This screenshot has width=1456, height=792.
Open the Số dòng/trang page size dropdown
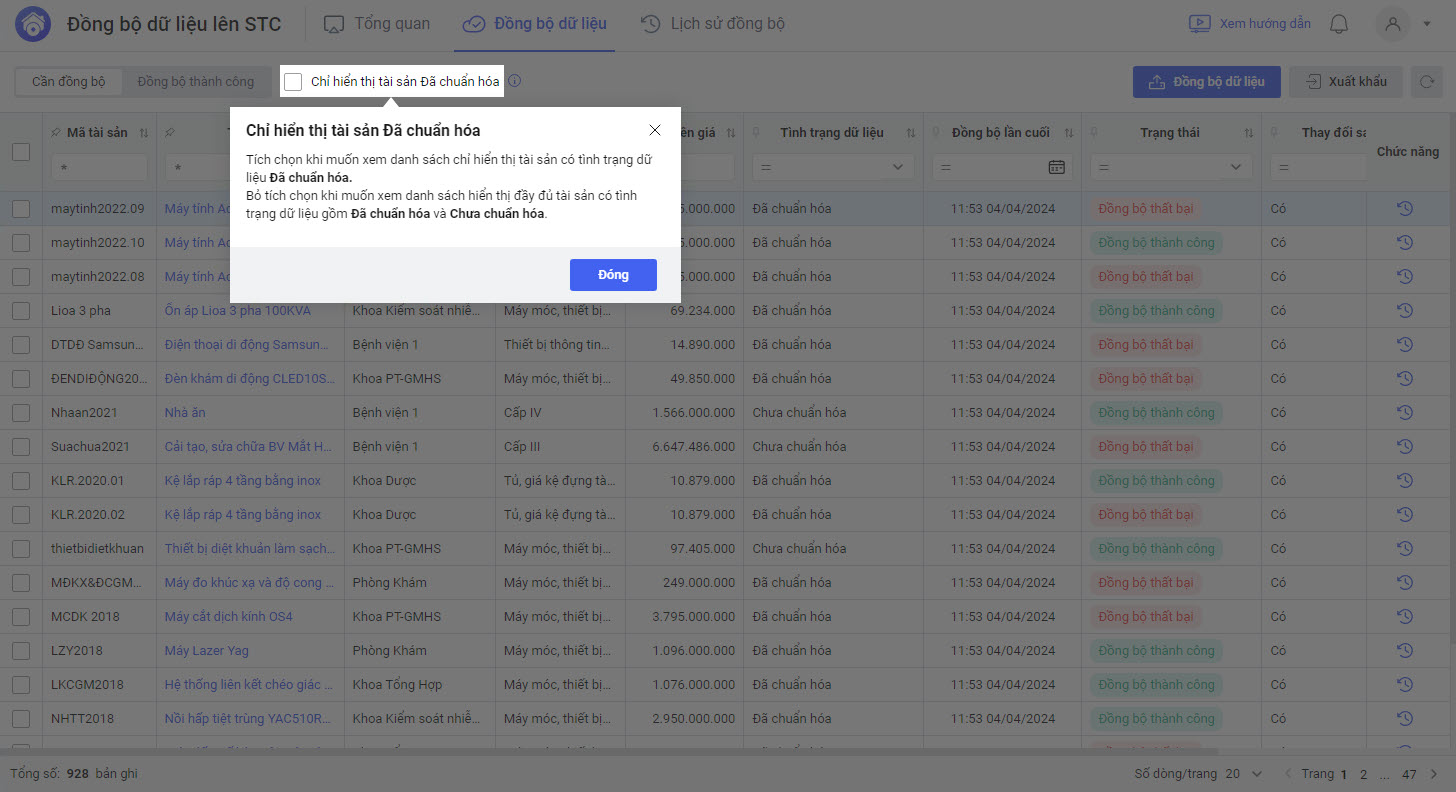[x=1245, y=774]
